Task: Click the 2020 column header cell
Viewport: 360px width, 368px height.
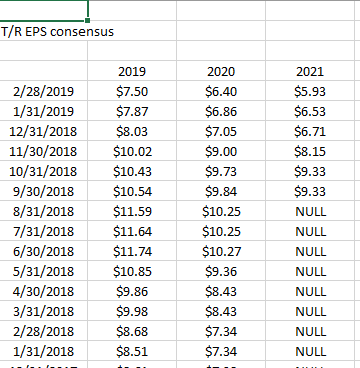Action: pyautogui.click(x=221, y=71)
